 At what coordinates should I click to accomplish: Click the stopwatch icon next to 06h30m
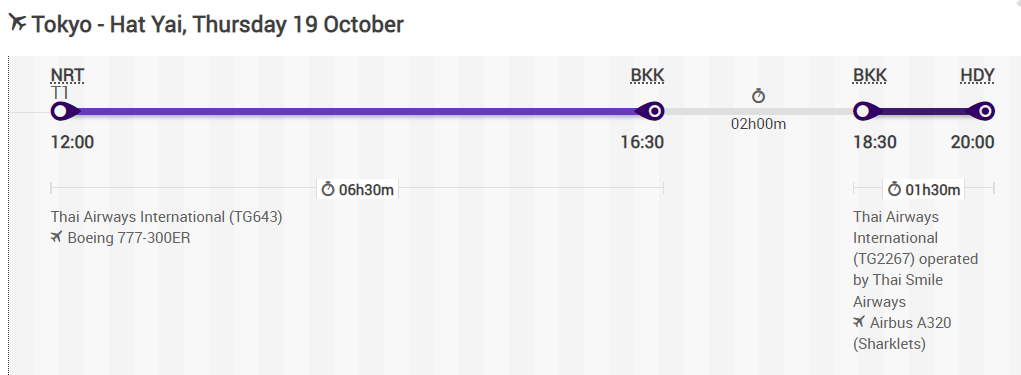click(x=328, y=189)
